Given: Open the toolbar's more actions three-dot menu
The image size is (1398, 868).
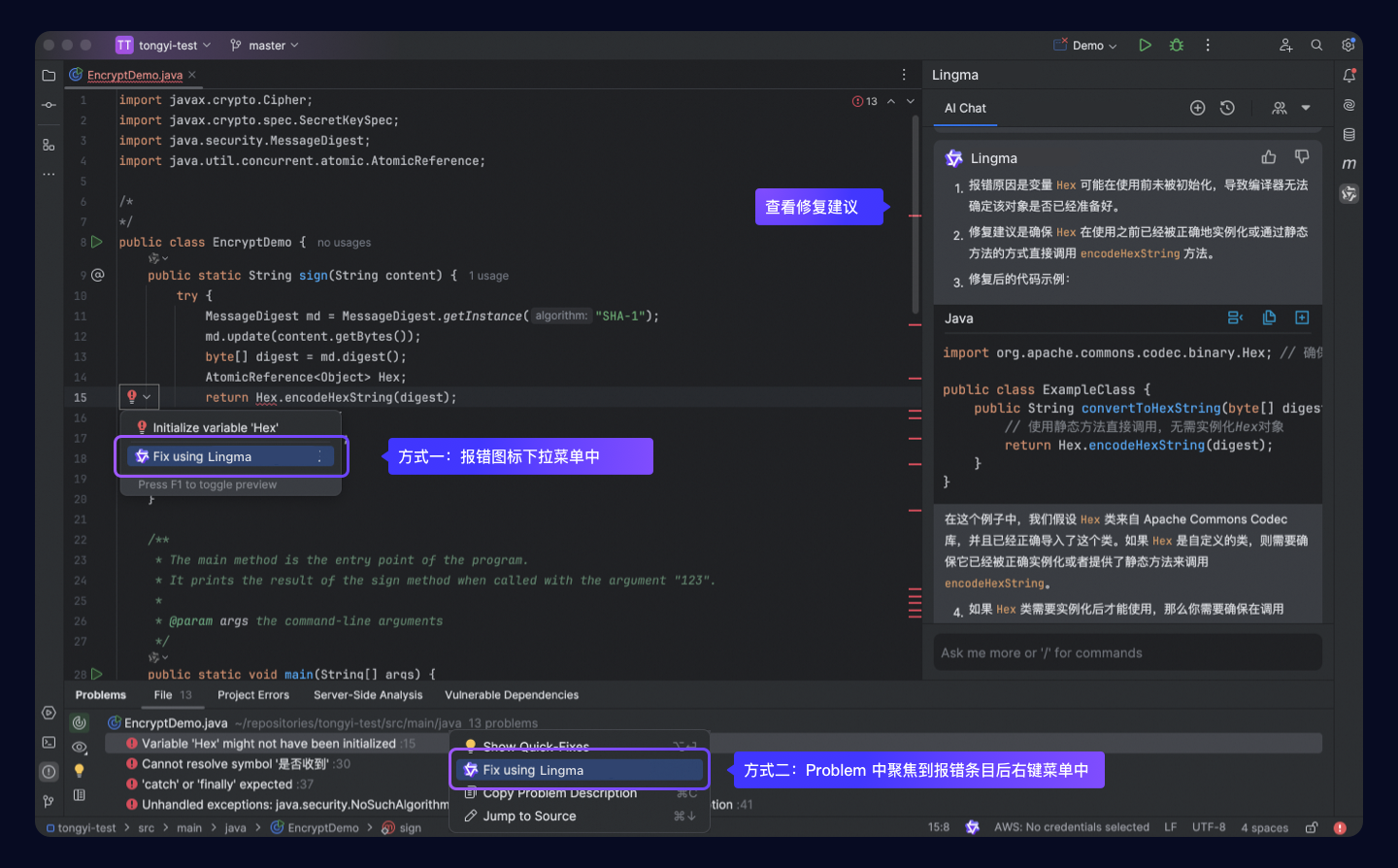Looking at the screenshot, I should 1208,45.
